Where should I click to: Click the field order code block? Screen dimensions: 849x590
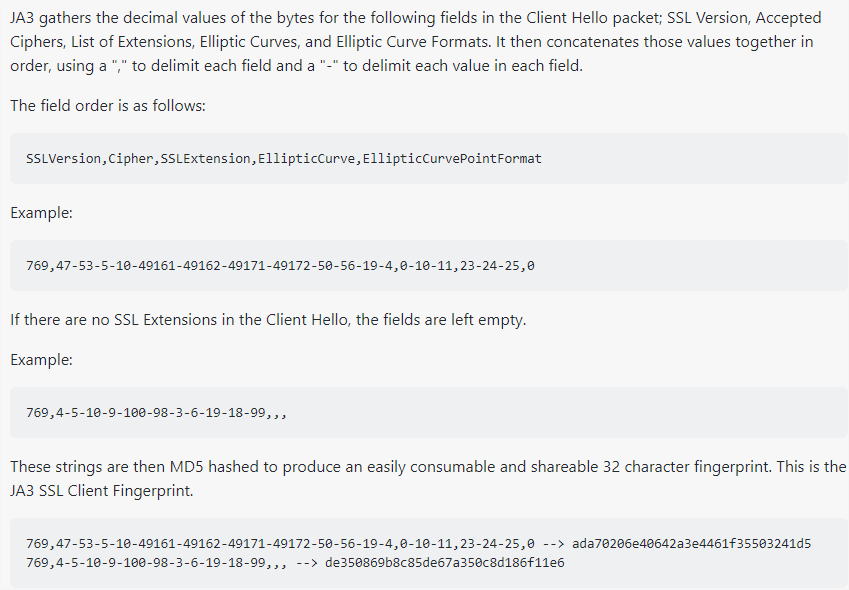coord(429,159)
